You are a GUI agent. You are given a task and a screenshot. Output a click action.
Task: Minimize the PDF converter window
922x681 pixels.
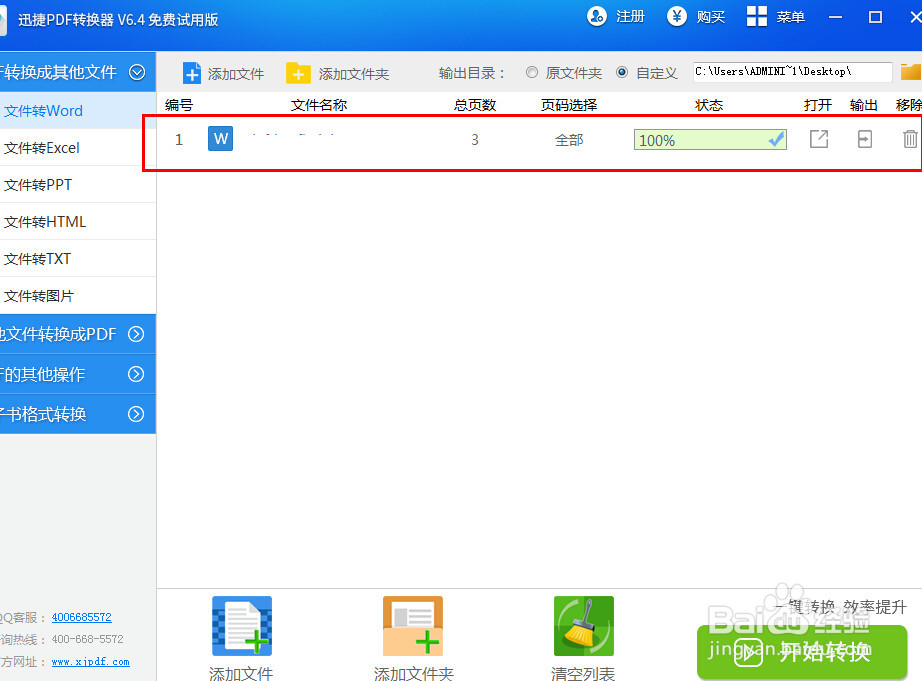click(835, 17)
